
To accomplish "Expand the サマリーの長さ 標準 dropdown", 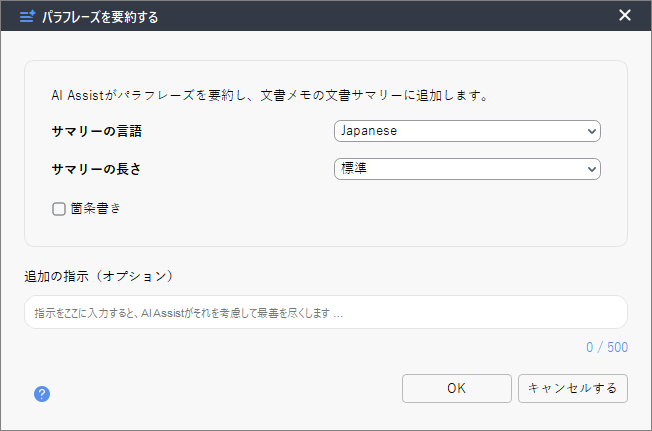I will [467, 169].
